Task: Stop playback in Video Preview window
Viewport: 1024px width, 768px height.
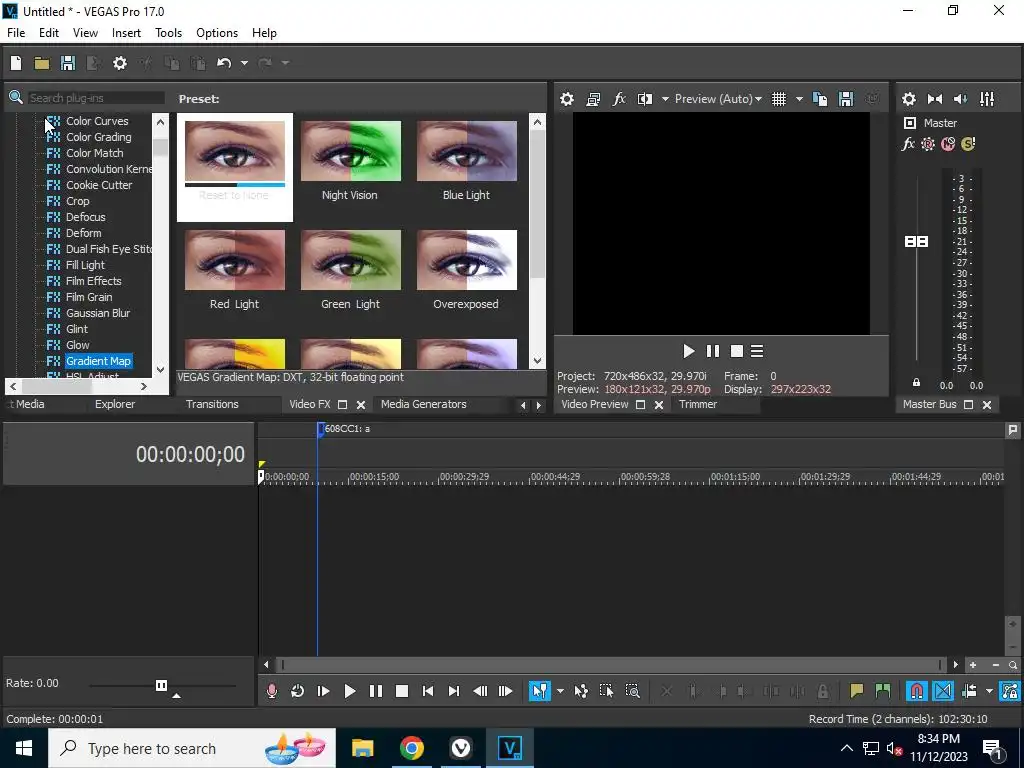Action: click(x=737, y=351)
